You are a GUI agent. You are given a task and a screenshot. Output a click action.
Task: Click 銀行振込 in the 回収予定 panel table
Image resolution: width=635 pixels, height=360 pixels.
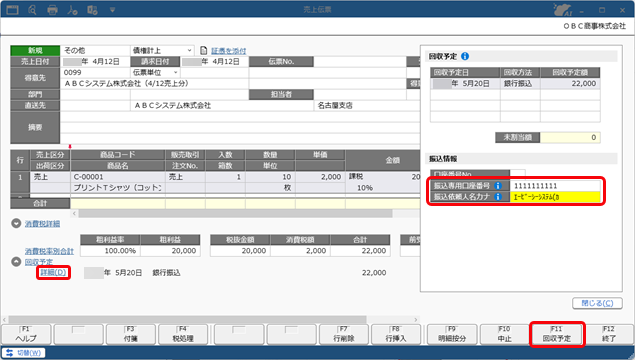pyautogui.click(x=520, y=83)
